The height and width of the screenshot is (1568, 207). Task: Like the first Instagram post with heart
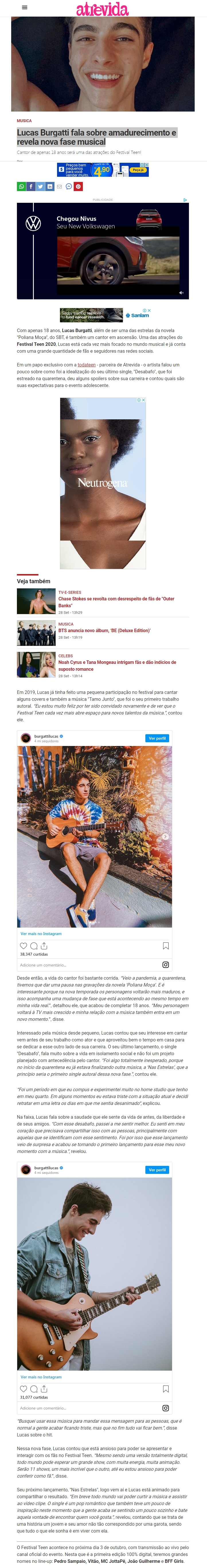24,945
